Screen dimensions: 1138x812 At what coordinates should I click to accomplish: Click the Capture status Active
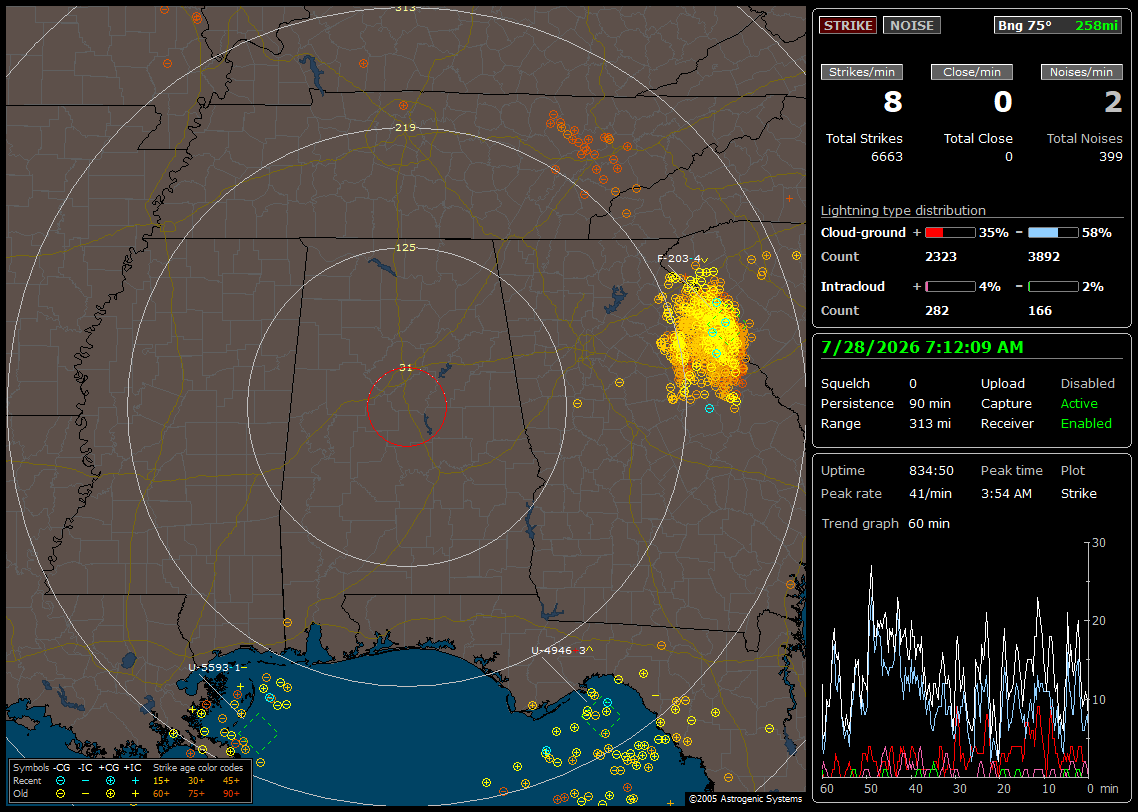click(x=1079, y=403)
